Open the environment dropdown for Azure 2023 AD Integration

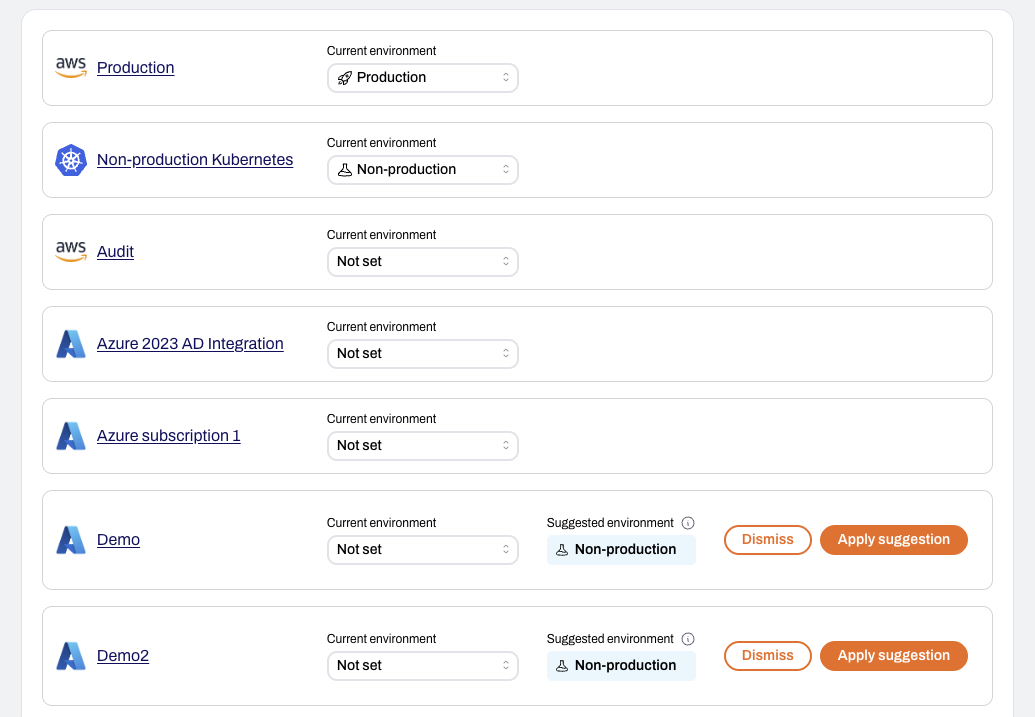422,353
